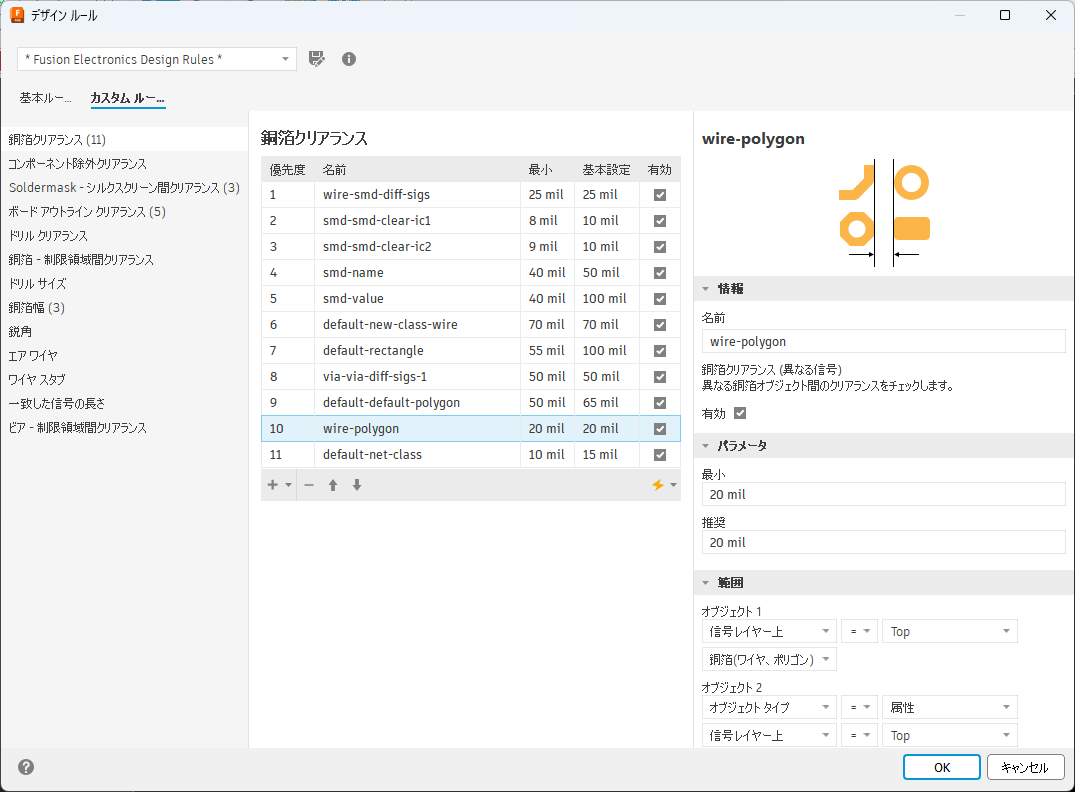Toggle the enabled checkbox for smd-value
1075x792 pixels.
(x=660, y=299)
